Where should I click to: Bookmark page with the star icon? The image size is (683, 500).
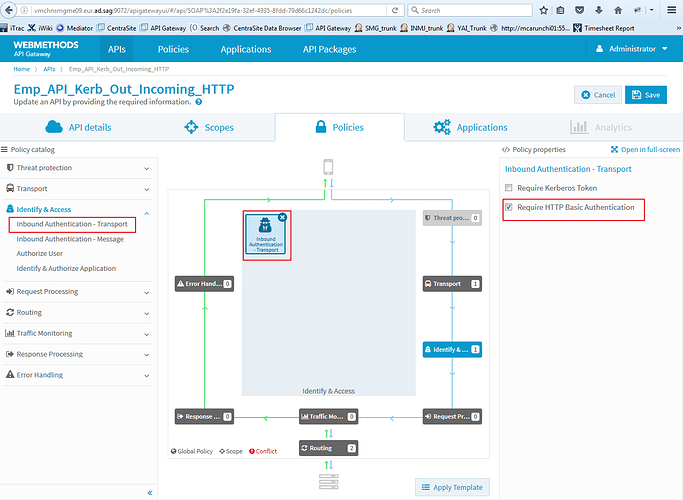(x=543, y=10)
